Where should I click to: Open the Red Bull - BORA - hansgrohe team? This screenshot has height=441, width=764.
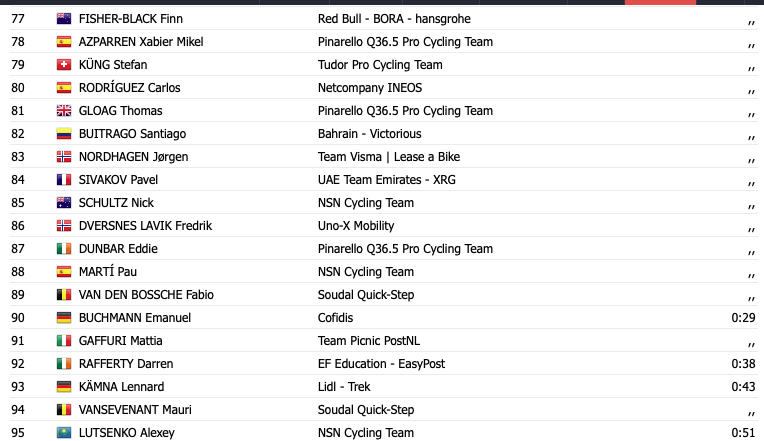(394, 19)
